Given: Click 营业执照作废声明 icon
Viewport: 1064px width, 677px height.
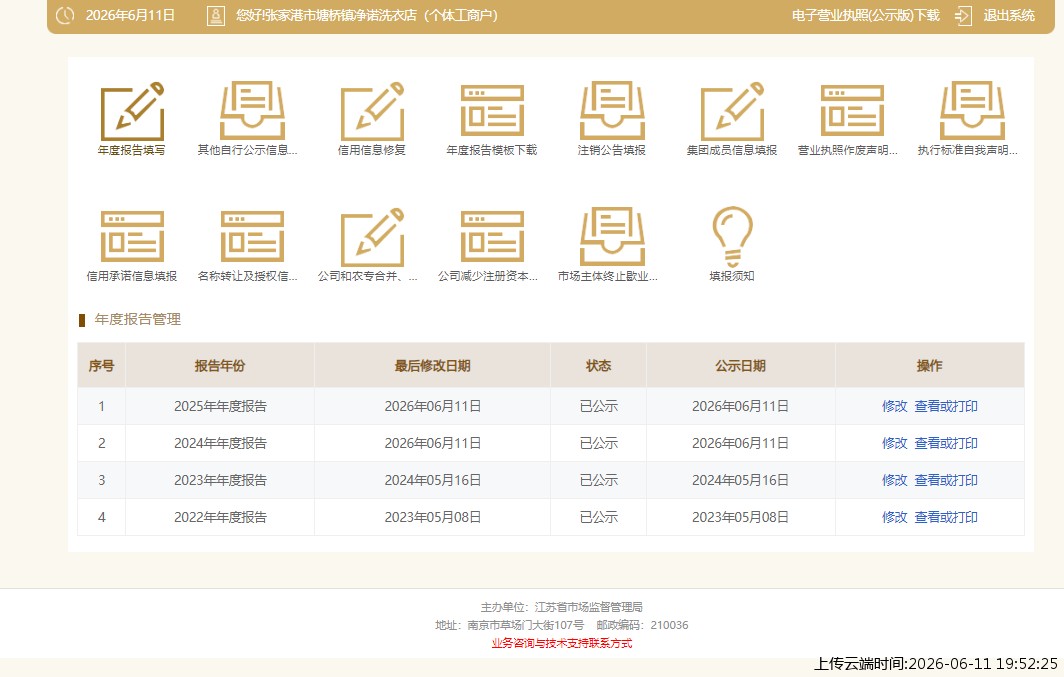Looking at the screenshot, I should 852,111.
